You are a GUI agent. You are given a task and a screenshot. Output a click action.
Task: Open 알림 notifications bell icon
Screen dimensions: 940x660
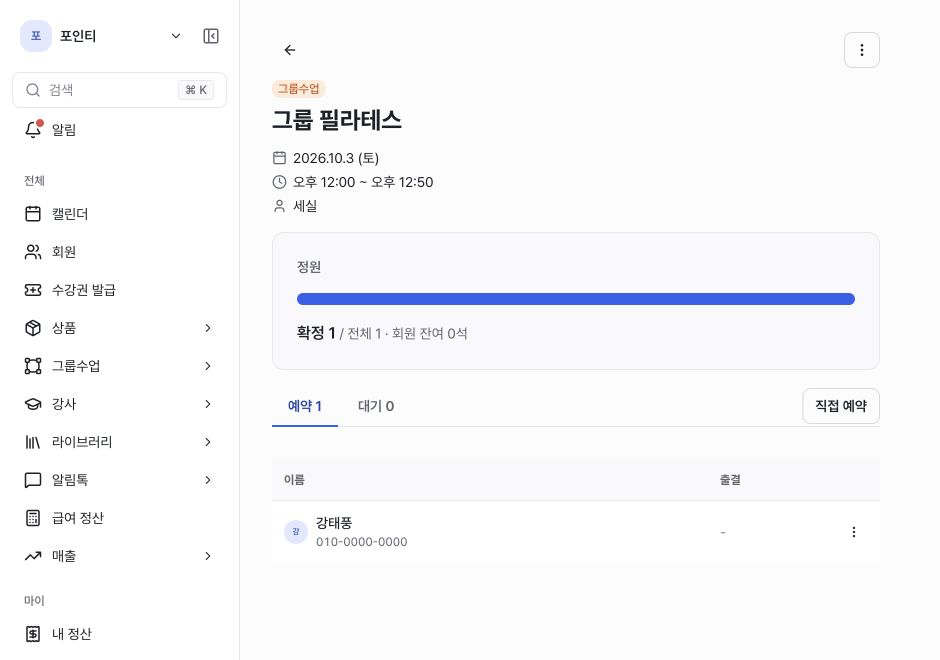[33, 129]
